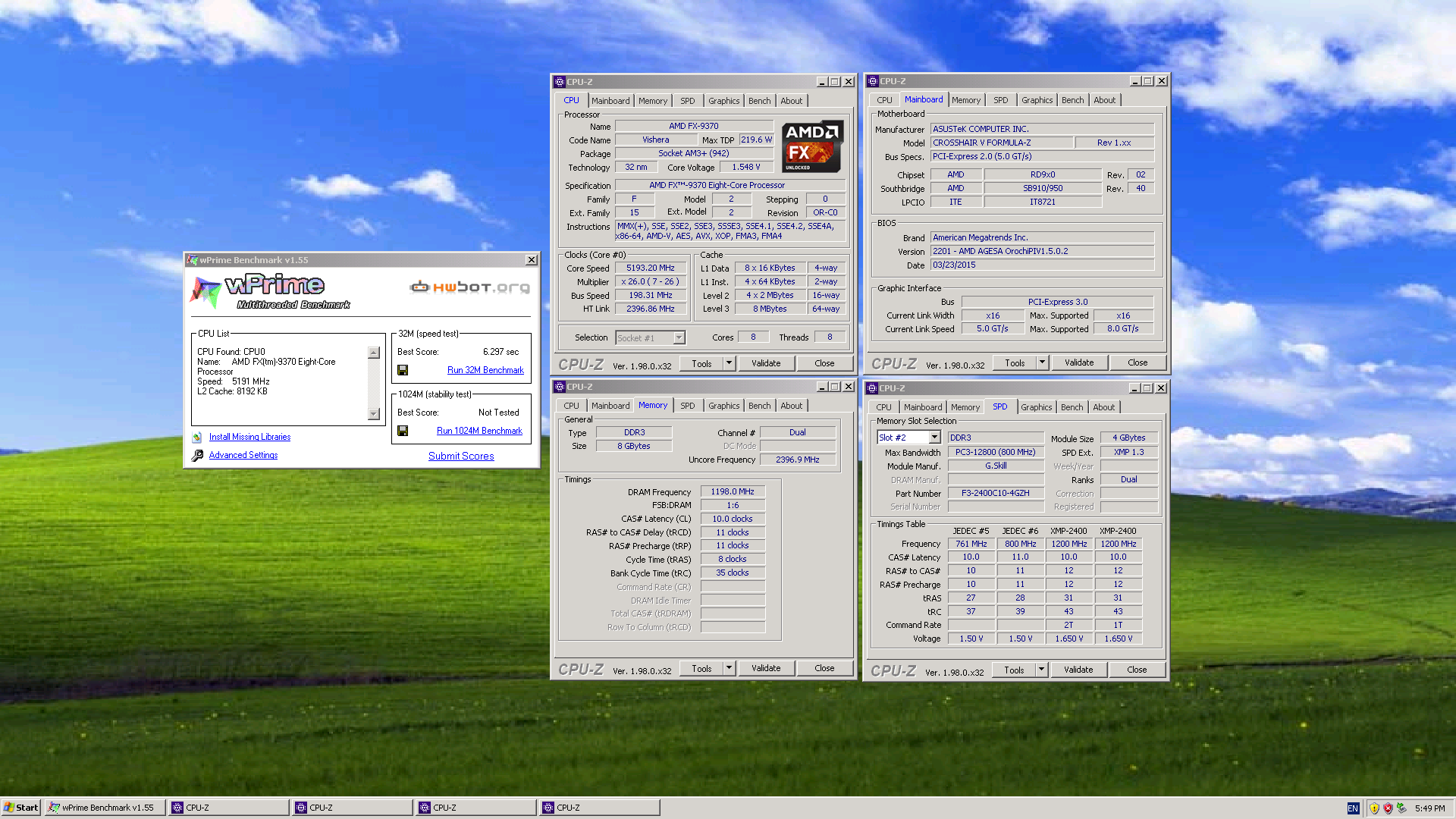
Task: Click Tools button in the Memory window
Action: pyautogui.click(x=701, y=668)
